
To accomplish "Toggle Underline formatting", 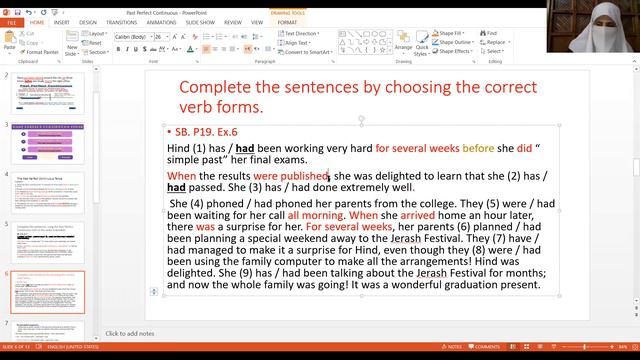I will (136, 49).
